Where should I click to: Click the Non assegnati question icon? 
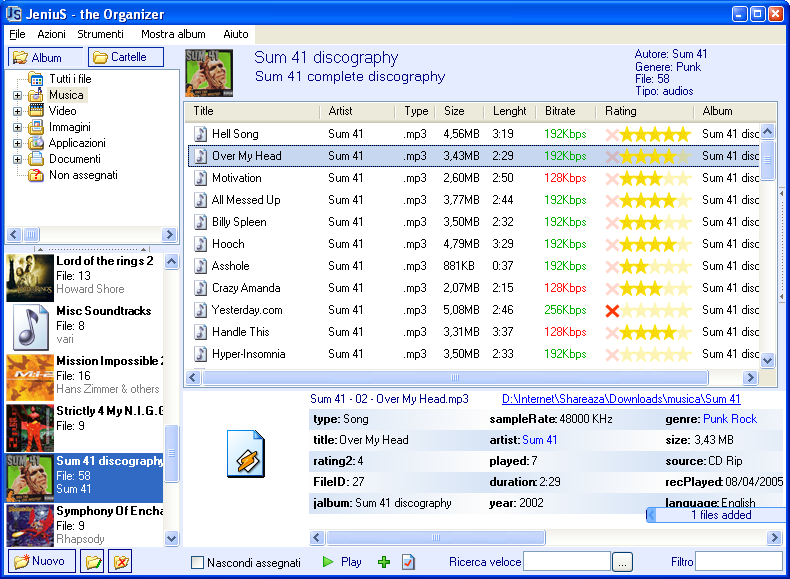(x=36, y=175)
